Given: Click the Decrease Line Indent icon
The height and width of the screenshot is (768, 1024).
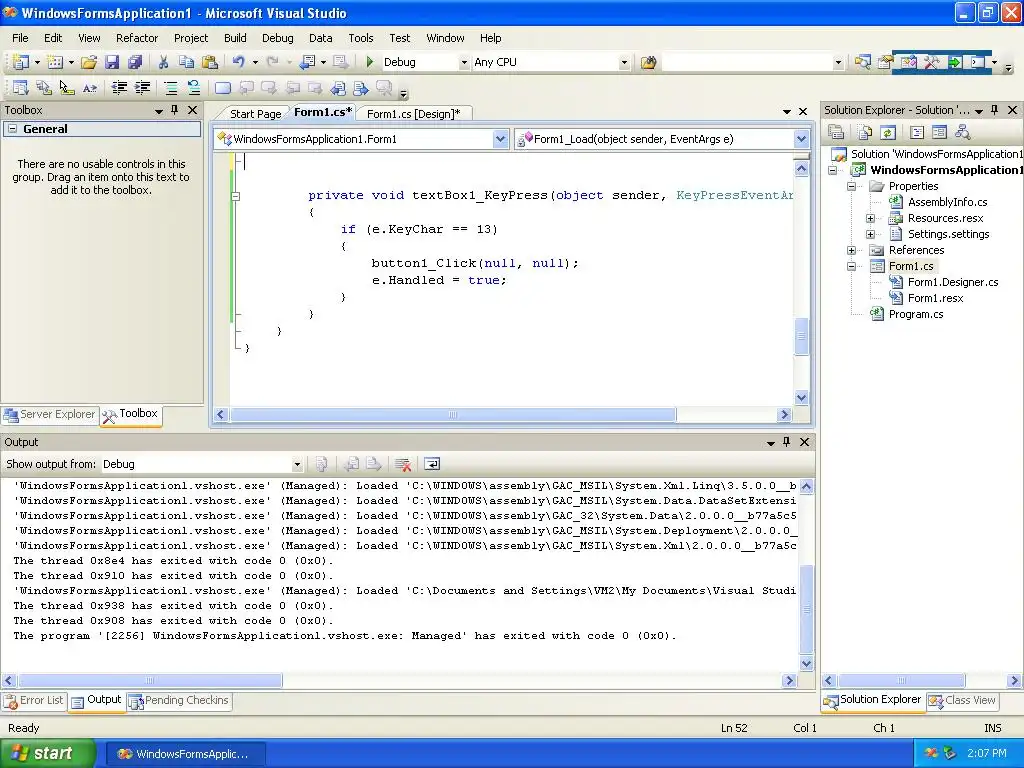Looking at the screenshot, I should pyautogui.click(x=119, y=88).
